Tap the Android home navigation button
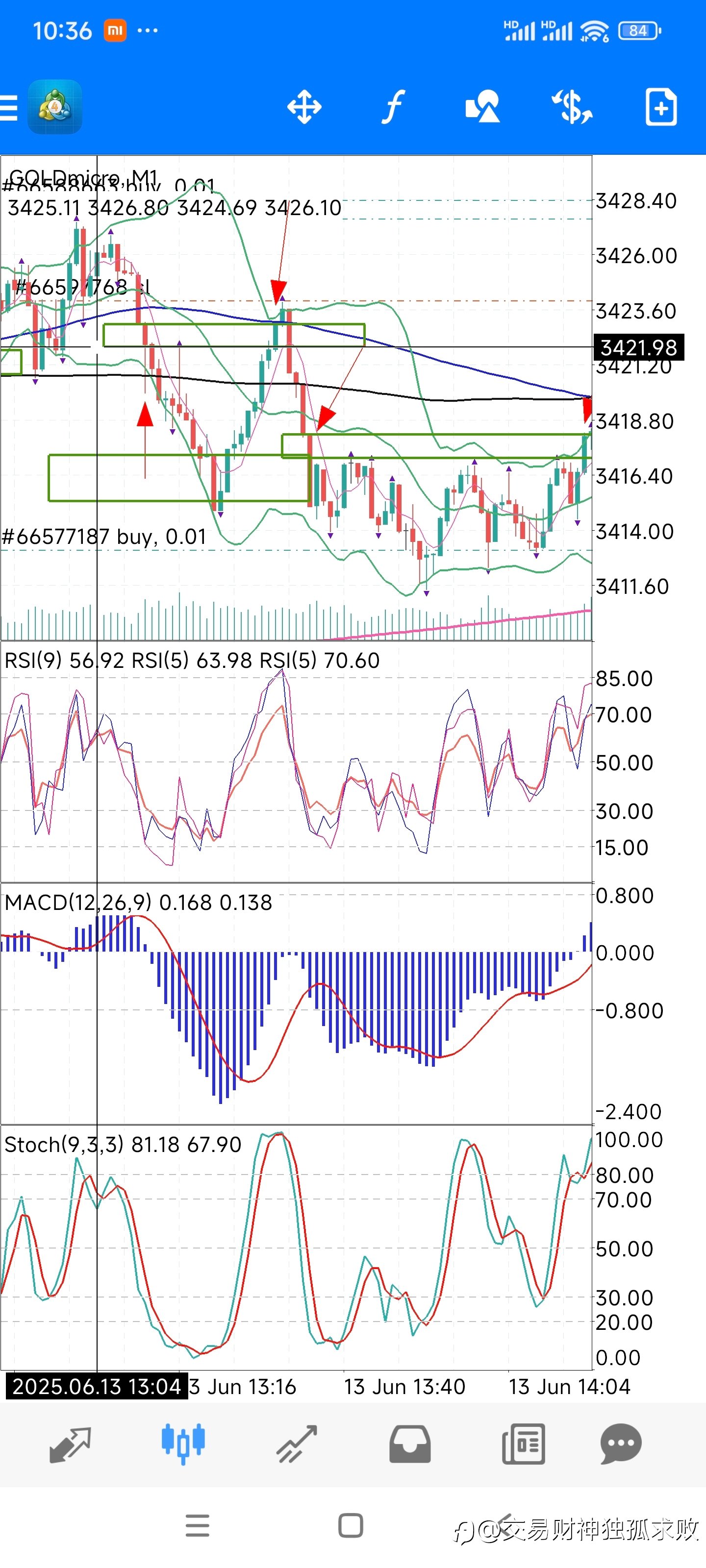This screenshot has width=706, height=1568. [x=351, y=1526]
